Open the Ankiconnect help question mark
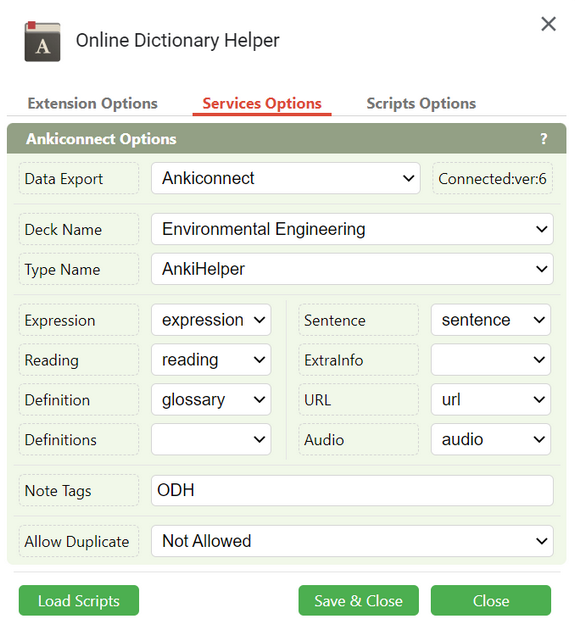The height and width of the screenshot is (625, 575). (544, 139)
